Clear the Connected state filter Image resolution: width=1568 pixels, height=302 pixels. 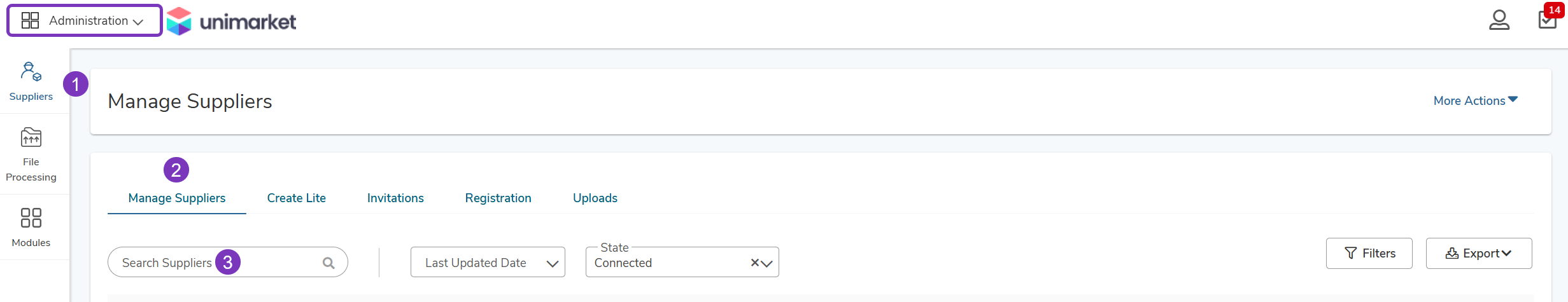754,263
